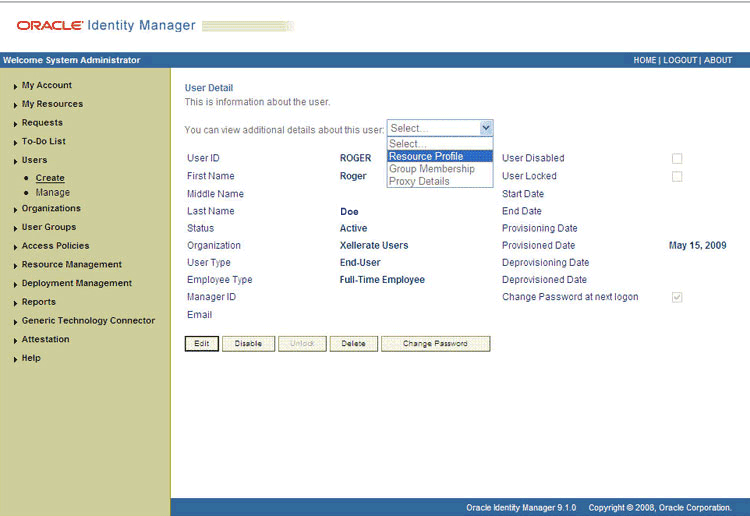This screenshot has width=750, height=516.
Task: Expand the Resource Management arrow
Action: (x=15, y=265)
